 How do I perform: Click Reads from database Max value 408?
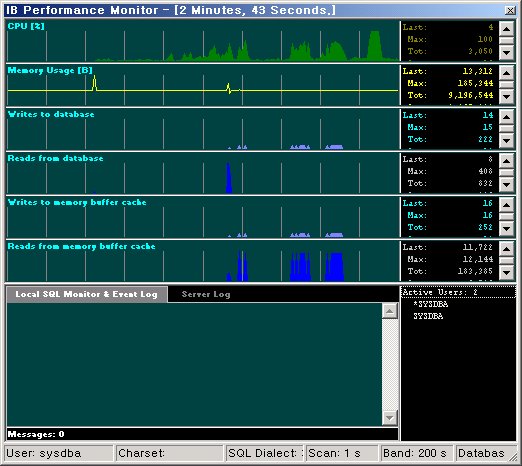pos(485,171)
